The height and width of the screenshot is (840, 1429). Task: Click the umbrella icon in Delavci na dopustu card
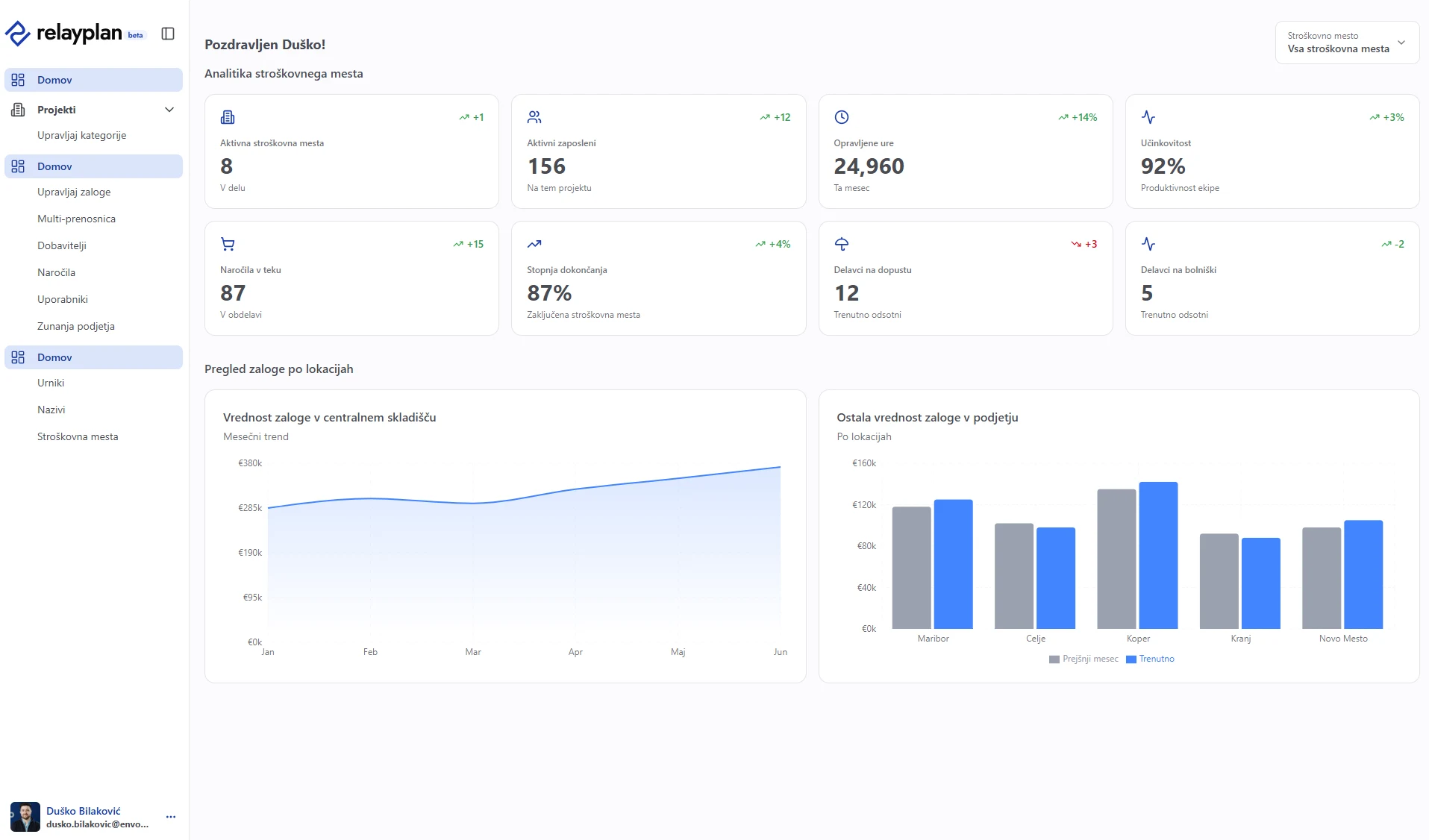click(842, 244)
